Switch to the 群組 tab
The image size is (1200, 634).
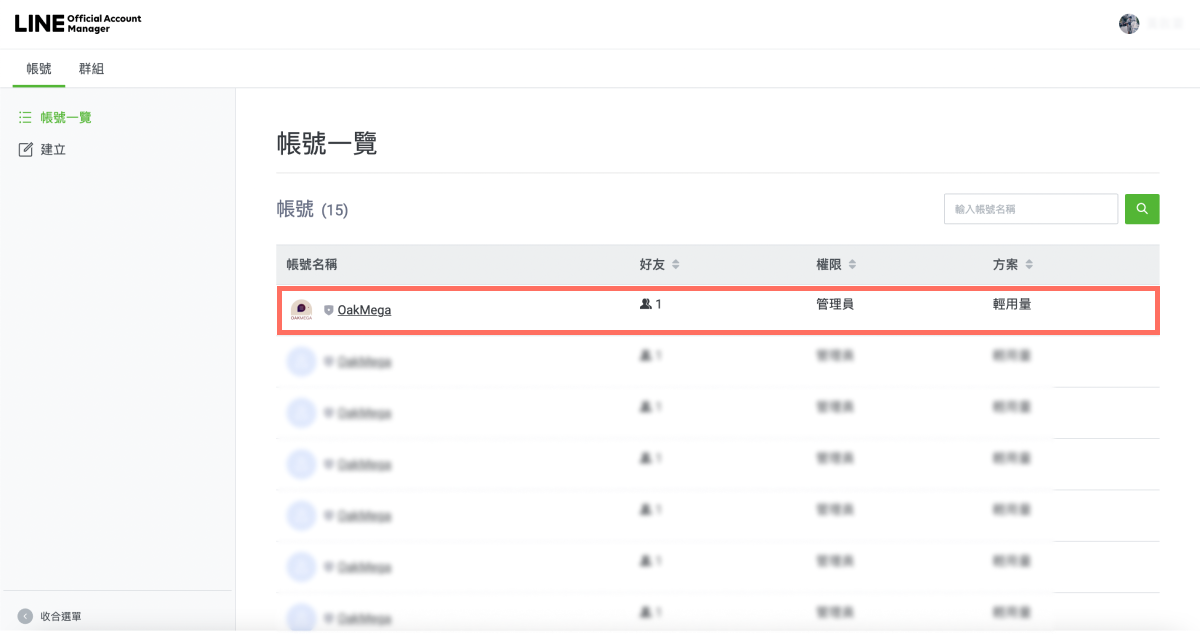[92, 68]
